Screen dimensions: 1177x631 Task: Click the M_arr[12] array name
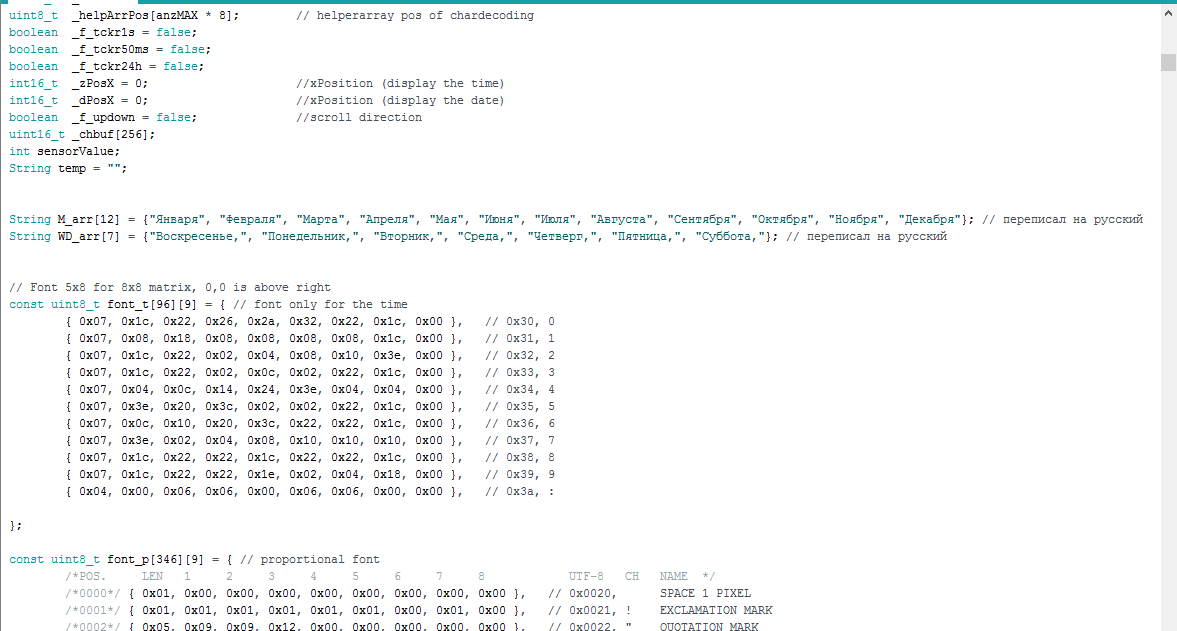click(x=89, y=220)
